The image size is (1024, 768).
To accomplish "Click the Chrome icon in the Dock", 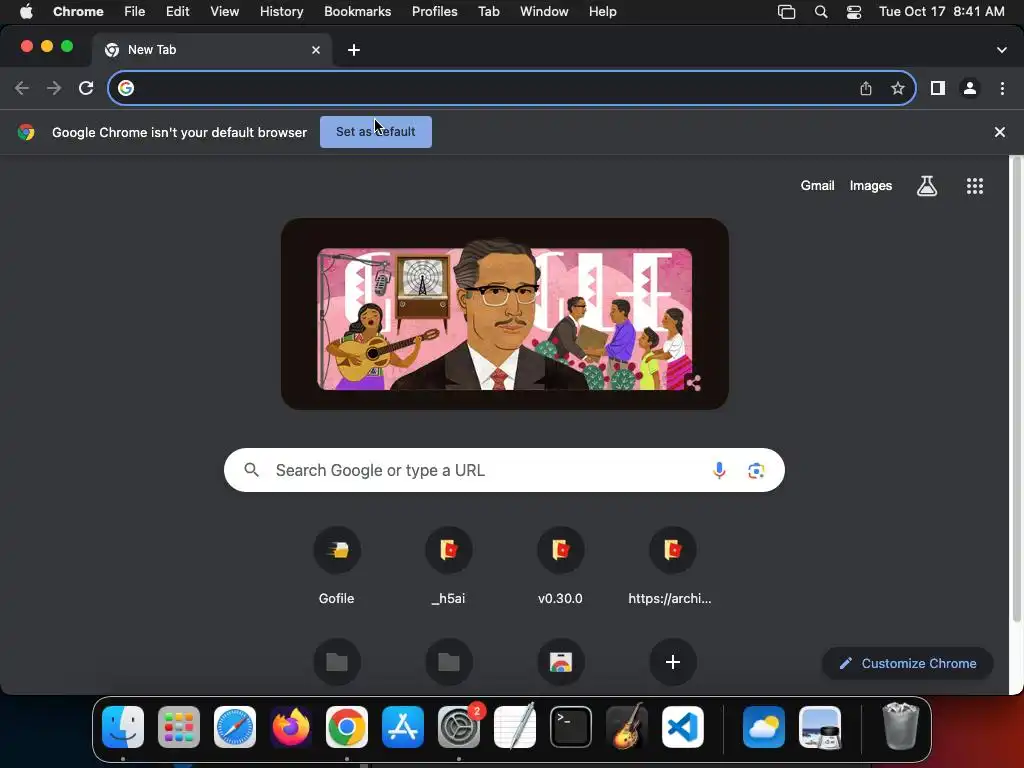I will point(347,727).
